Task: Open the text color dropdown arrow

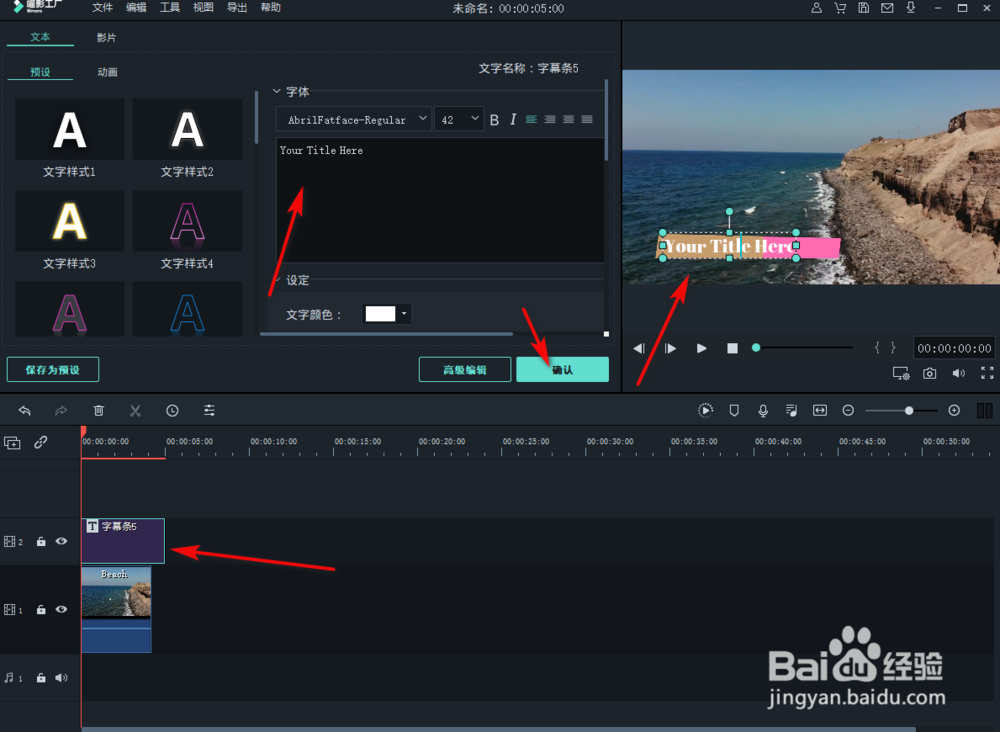Action: pyautogui.click(x=404, y=313)
